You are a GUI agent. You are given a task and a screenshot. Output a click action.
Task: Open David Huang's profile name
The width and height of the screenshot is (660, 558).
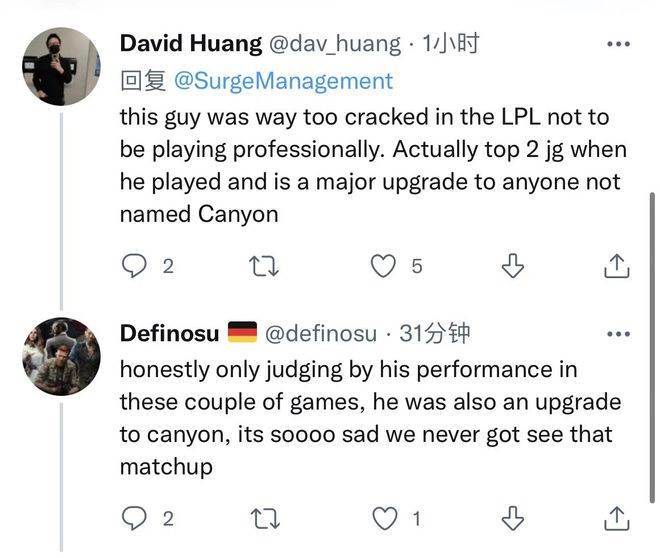click(x=191, y=43)
